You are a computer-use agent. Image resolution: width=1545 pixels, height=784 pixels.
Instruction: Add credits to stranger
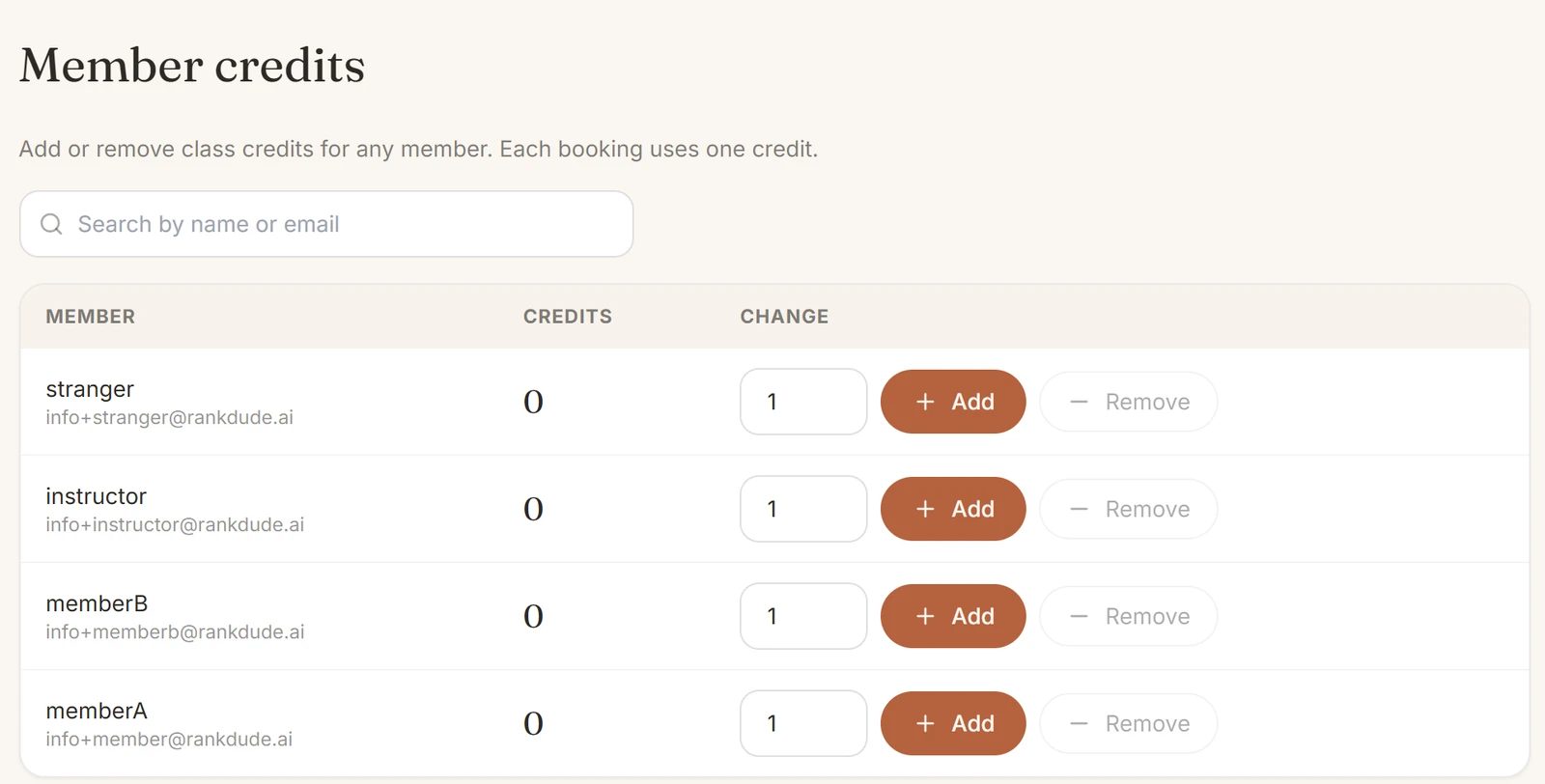click(953, 402)
